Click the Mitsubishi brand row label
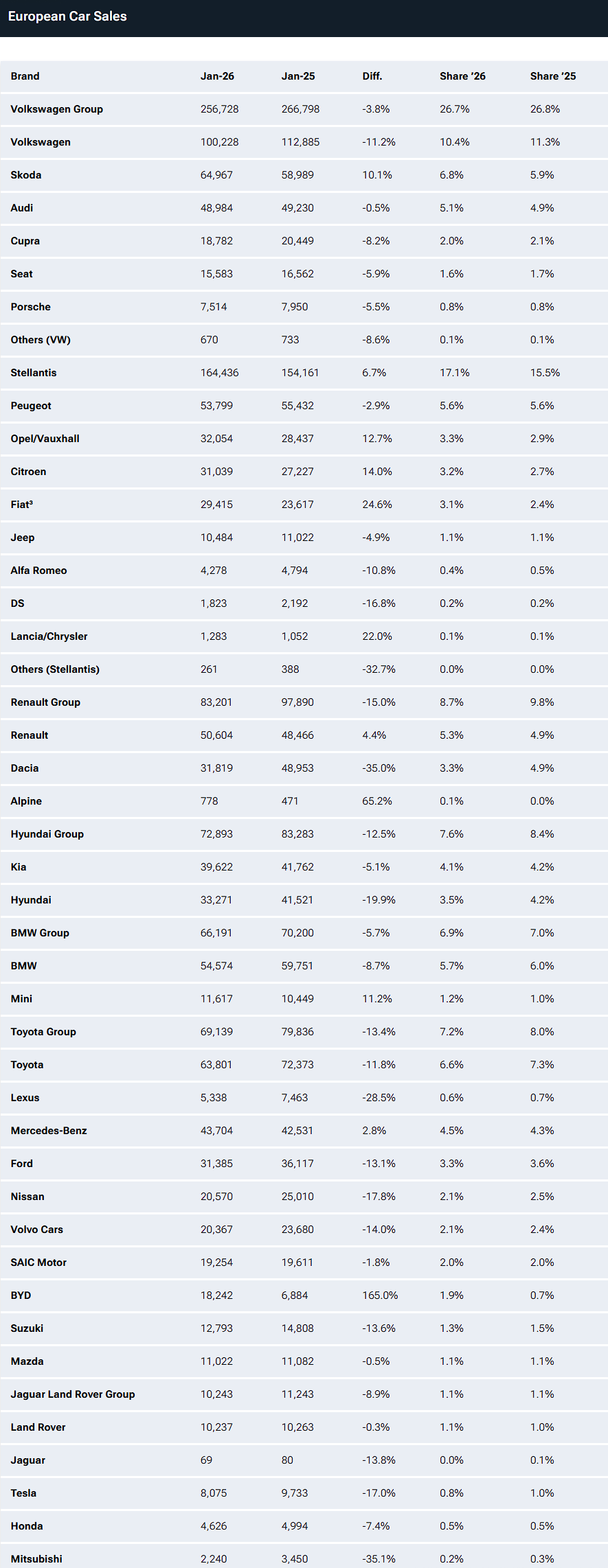Screen dimensions: 608x1568 coord(36,1559)
